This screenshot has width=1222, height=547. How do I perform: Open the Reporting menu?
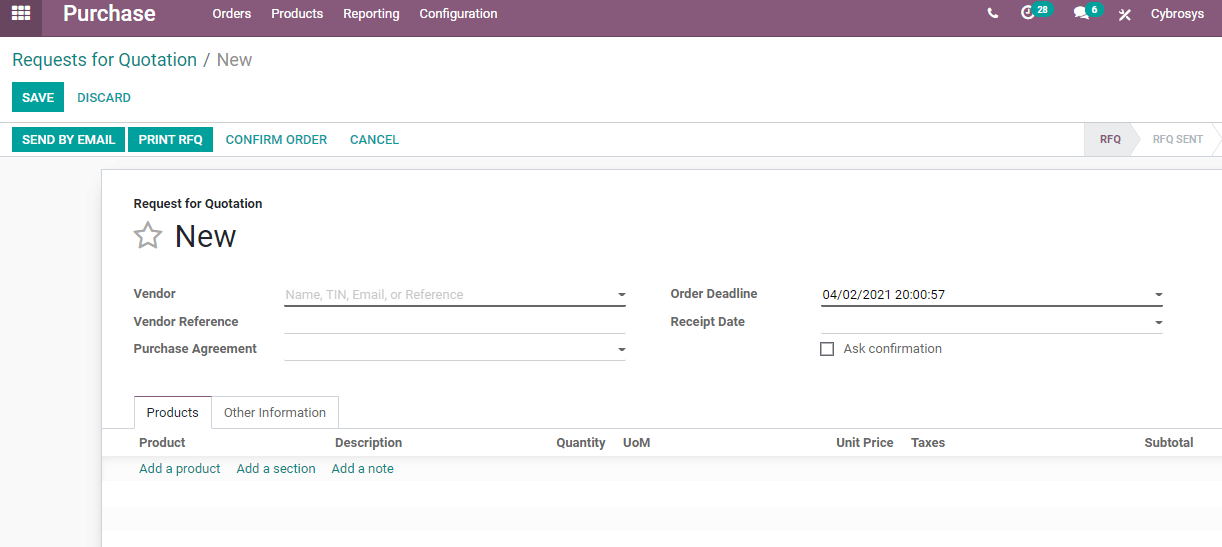[371, 14]
